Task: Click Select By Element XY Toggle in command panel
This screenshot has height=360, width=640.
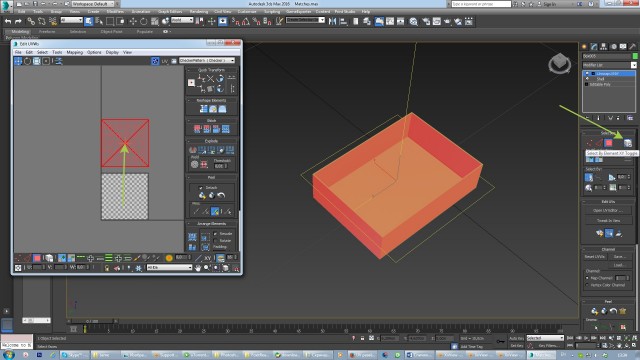Action: 628,142
